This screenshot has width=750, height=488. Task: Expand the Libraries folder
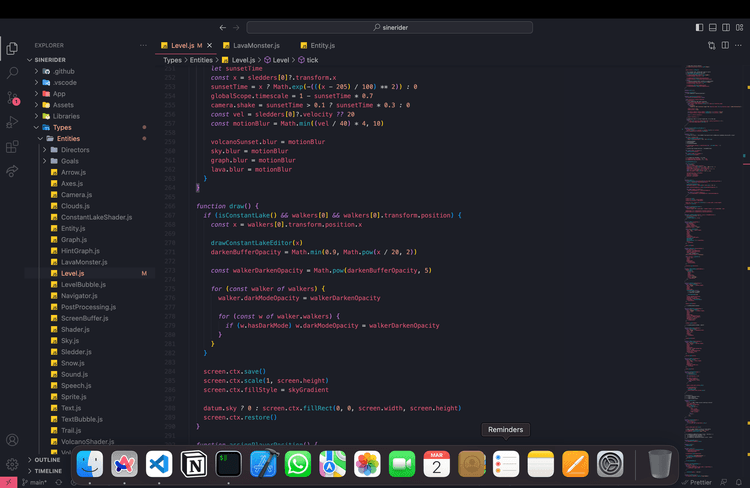[x=66, y=116]
